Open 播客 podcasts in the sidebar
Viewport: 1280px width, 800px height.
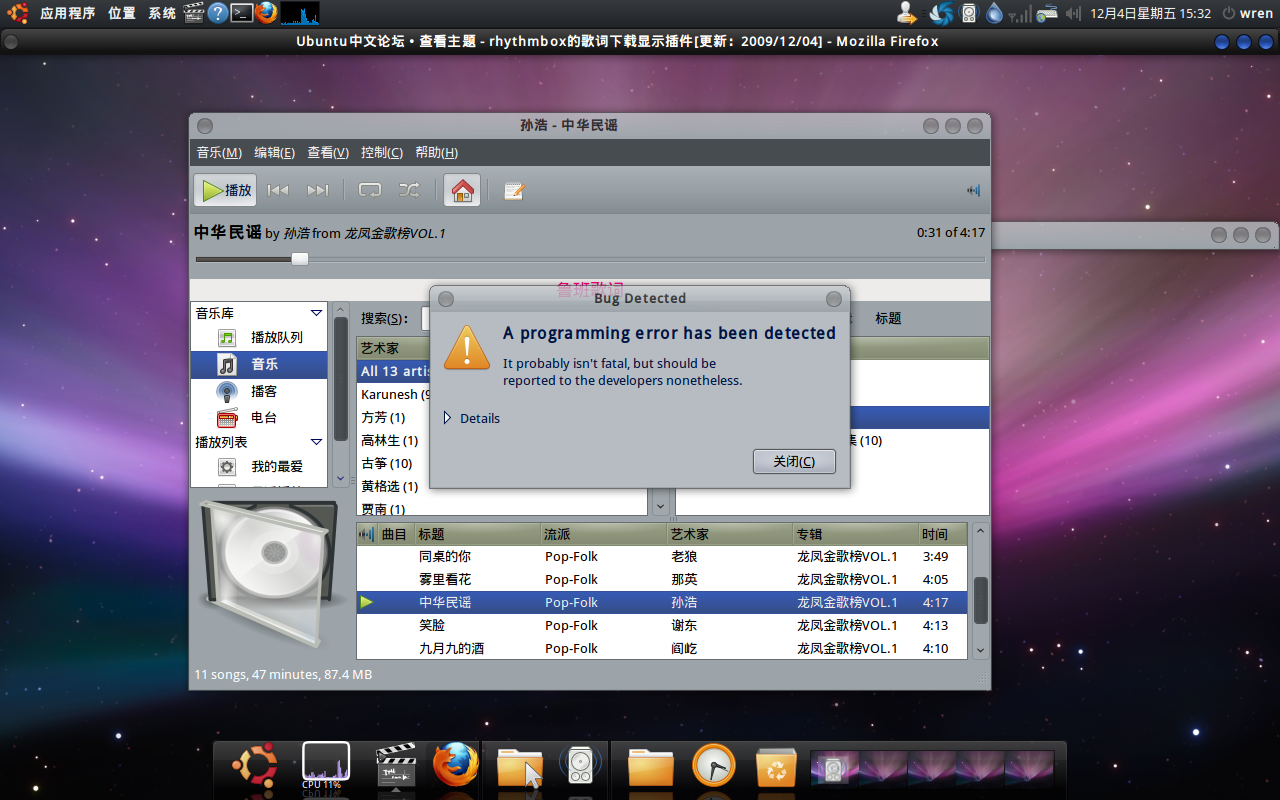(x=259, y=391)
